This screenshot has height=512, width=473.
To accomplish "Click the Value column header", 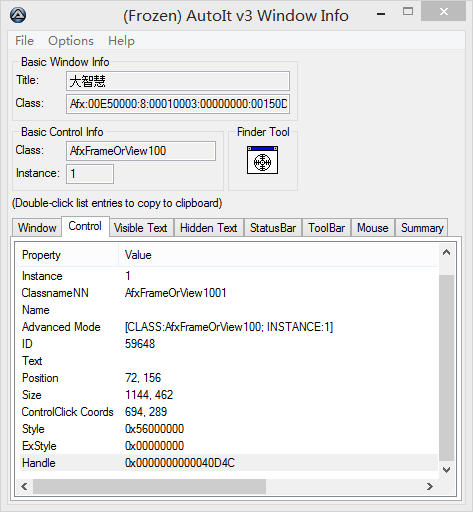I will pos(278,255).
